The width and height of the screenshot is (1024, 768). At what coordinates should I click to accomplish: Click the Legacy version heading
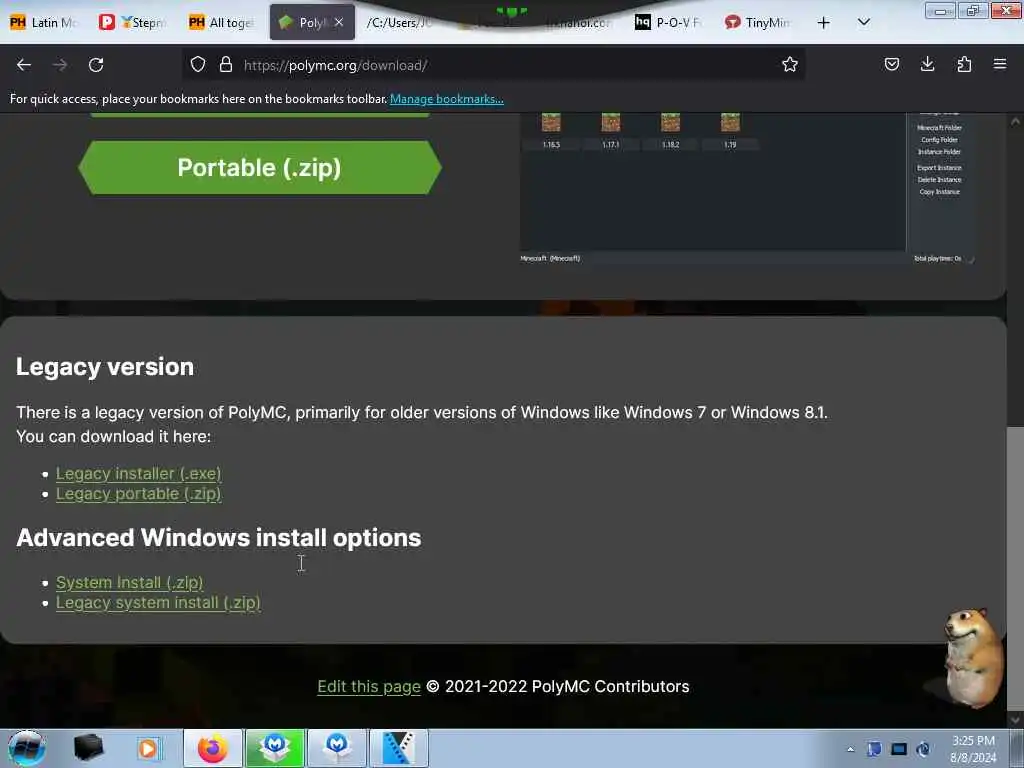coord(105,367)
